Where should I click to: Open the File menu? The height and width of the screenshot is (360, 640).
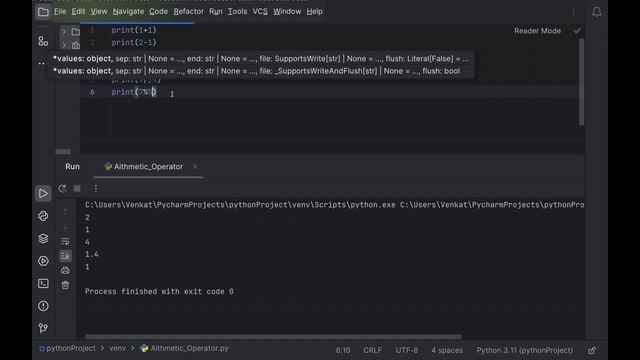[60, 11]
